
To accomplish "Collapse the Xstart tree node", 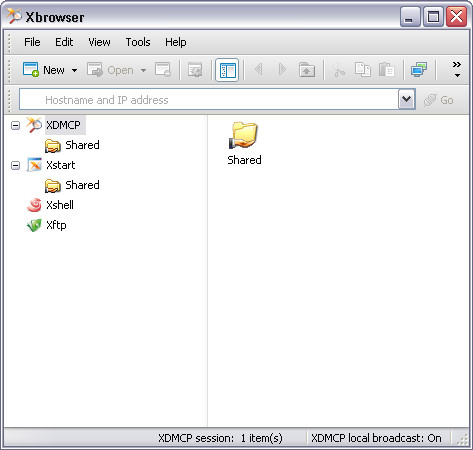I will 15,165.
